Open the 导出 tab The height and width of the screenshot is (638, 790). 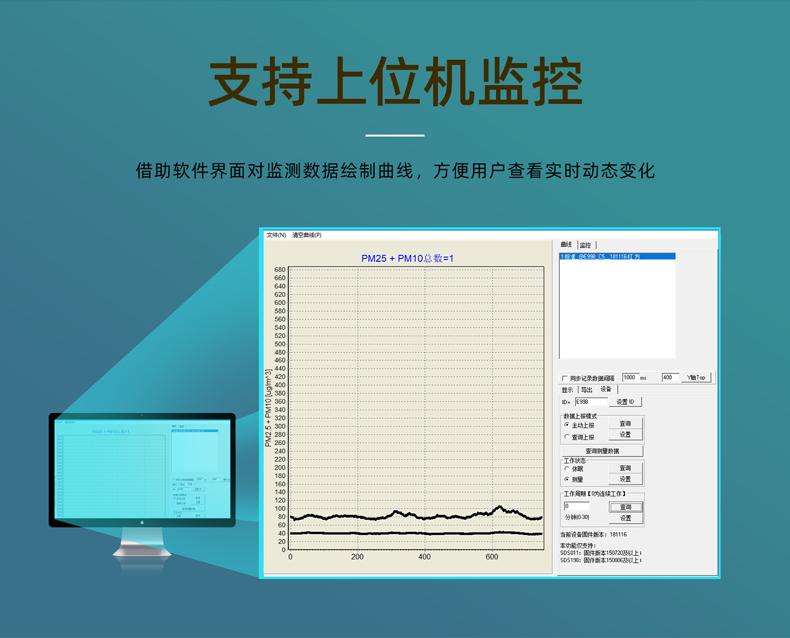586,390
